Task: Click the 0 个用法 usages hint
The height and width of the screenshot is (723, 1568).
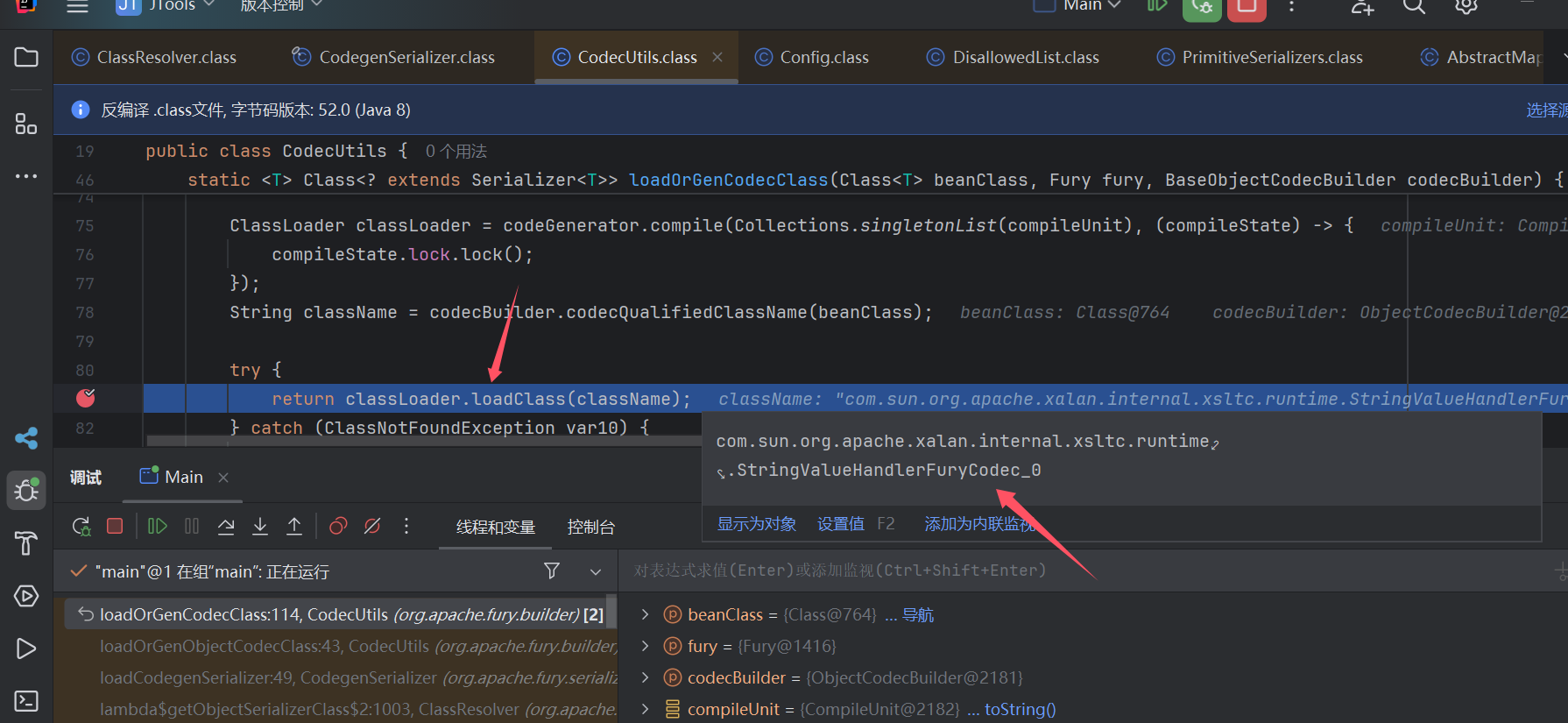Action: click(456, 152)
